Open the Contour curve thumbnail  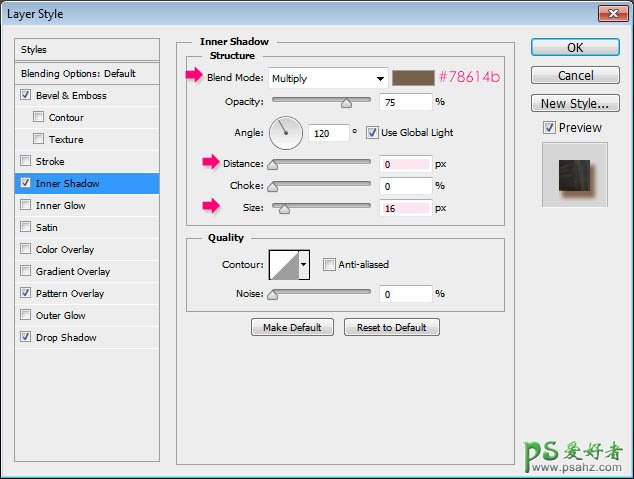[x=283, y=265]
